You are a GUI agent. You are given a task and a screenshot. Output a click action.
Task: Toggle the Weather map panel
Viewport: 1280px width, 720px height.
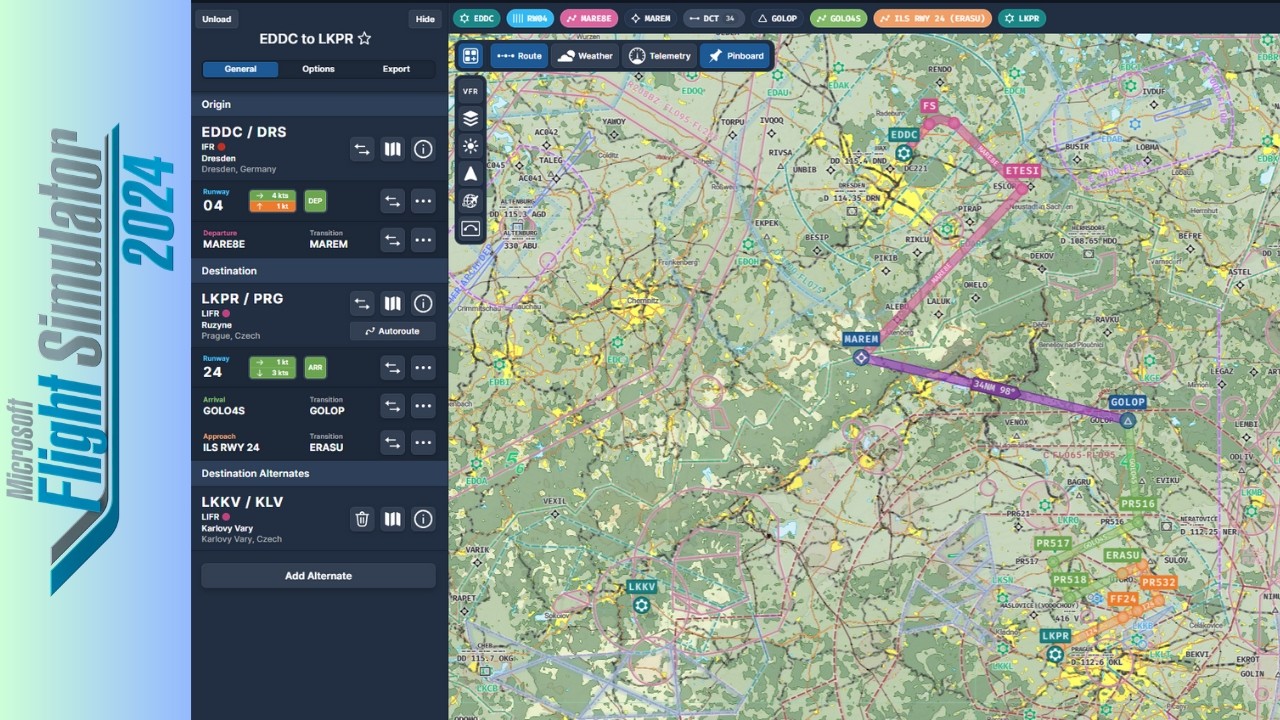[x=585, y=56]
